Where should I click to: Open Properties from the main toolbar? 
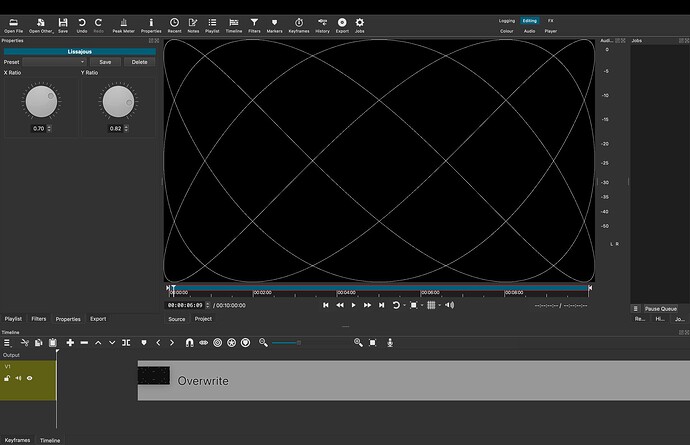tap(151, 26)
